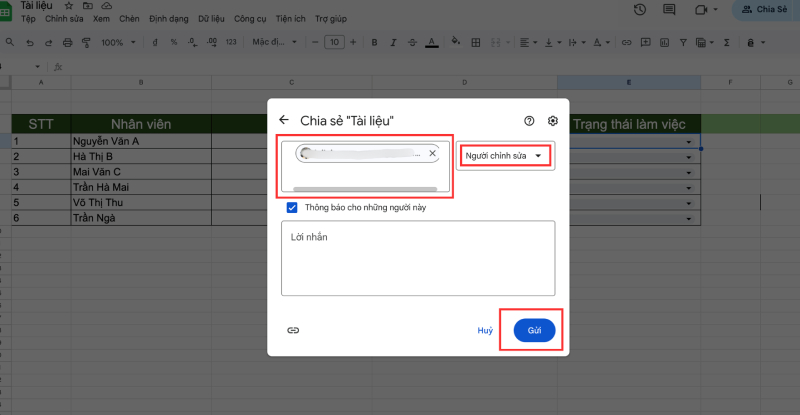Viewport: 800px width, 415px height.
Task: Open search the menus magnifier icon
Action: 10,42
